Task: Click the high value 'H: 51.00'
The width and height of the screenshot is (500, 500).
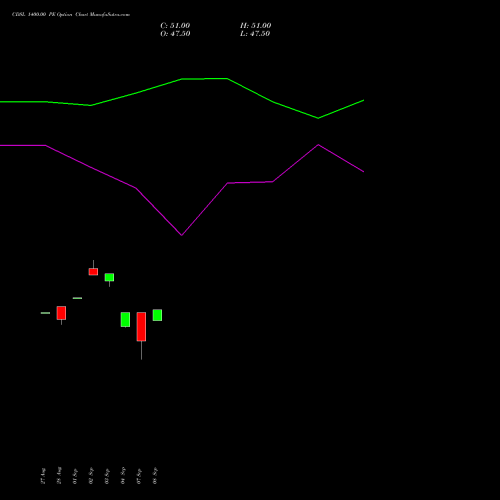Action: (255, 26)
